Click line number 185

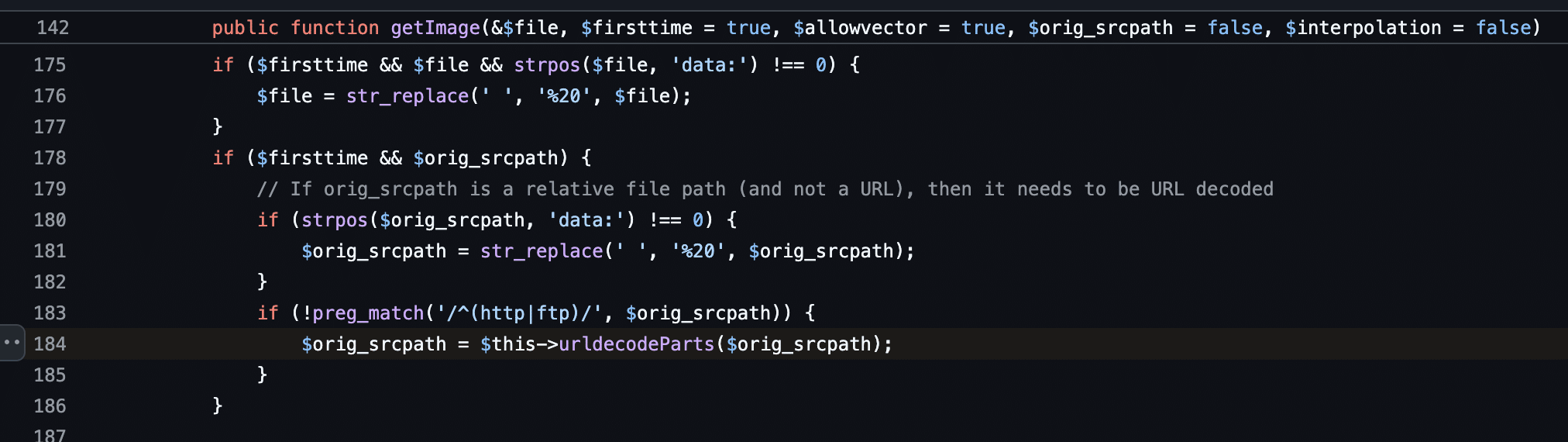50,375
